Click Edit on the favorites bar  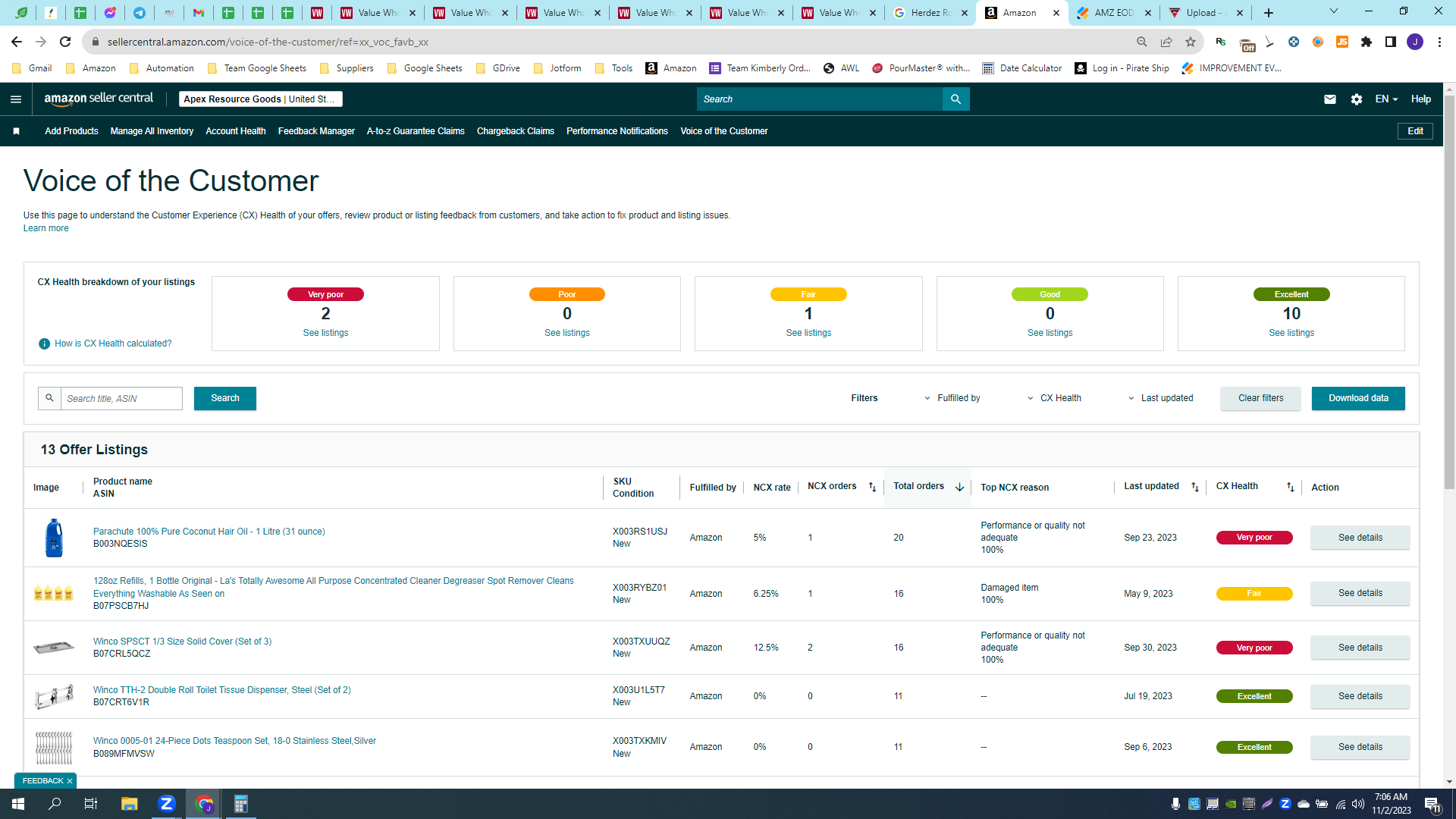pos(1415,131)
